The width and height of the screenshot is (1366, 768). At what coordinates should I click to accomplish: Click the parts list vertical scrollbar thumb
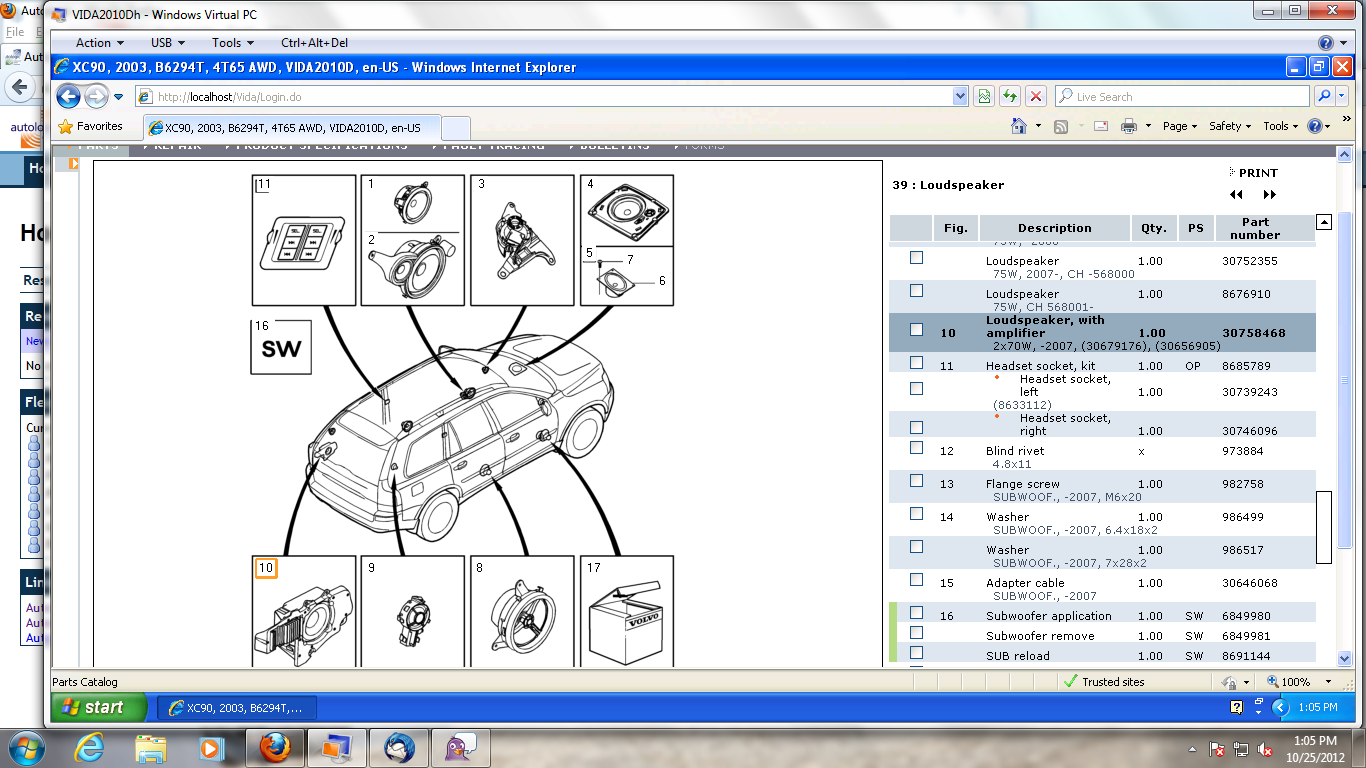click(1323, 527)
